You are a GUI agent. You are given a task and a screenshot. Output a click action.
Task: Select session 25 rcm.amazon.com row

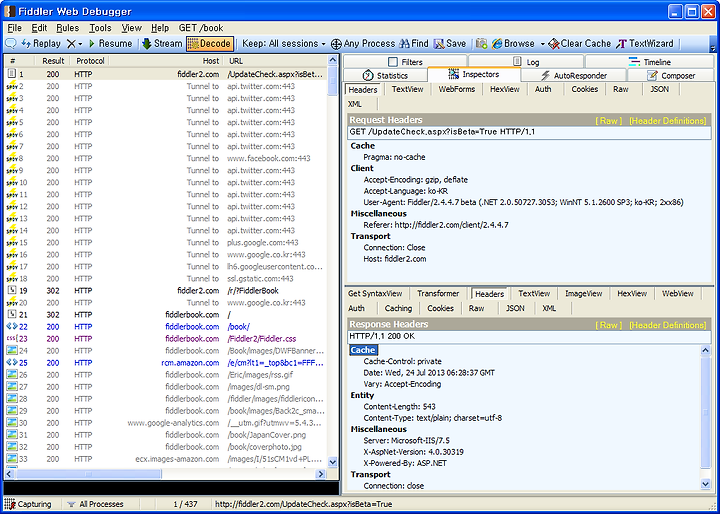click(x=166, y=363)
